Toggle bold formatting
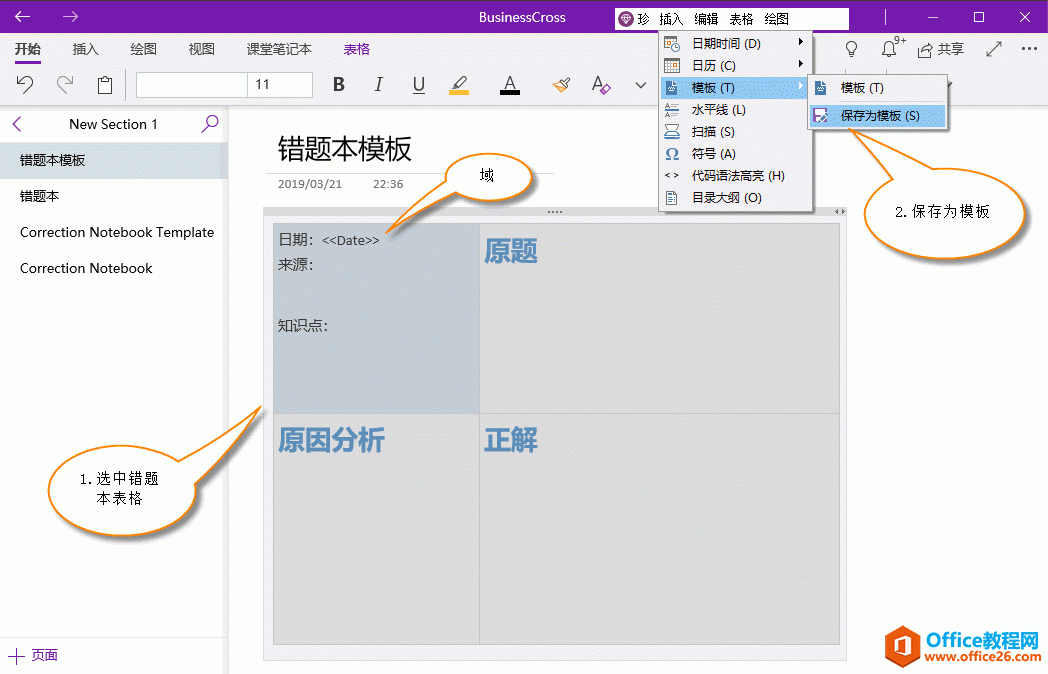The image size is (1048, 674). click(338, 85)
